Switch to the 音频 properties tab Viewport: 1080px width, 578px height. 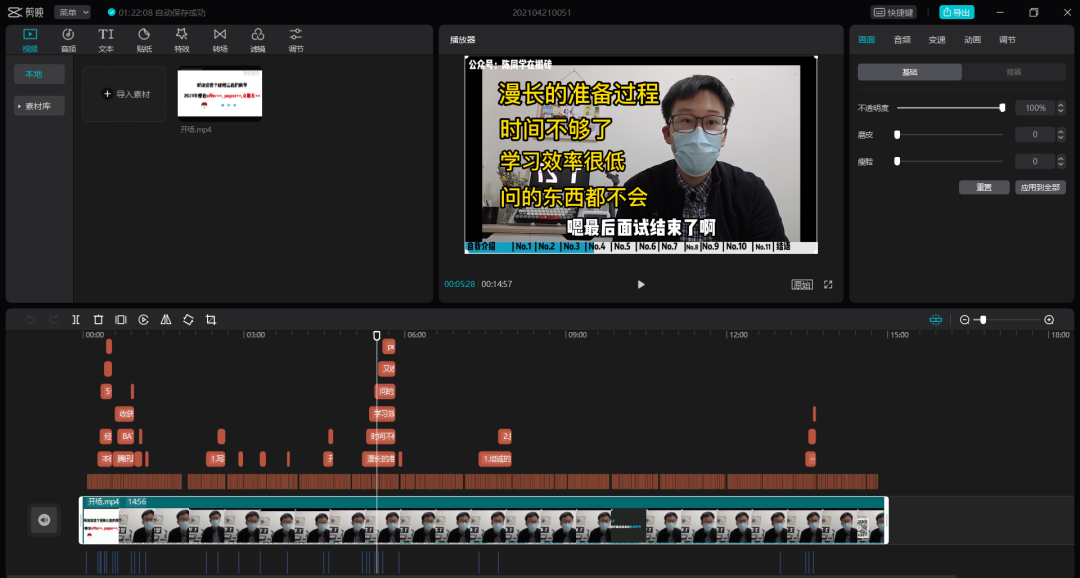tap(902, 40)
